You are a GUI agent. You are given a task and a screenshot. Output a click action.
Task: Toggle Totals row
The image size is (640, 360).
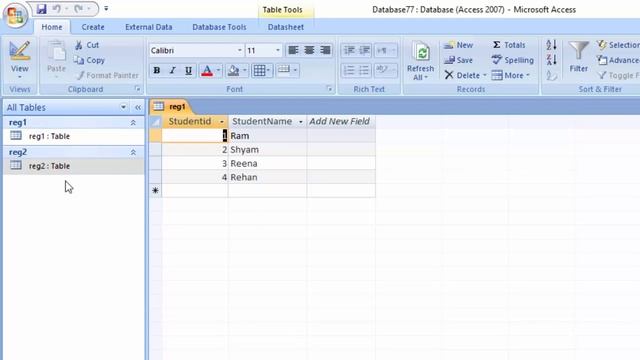(x=509, y=45)
